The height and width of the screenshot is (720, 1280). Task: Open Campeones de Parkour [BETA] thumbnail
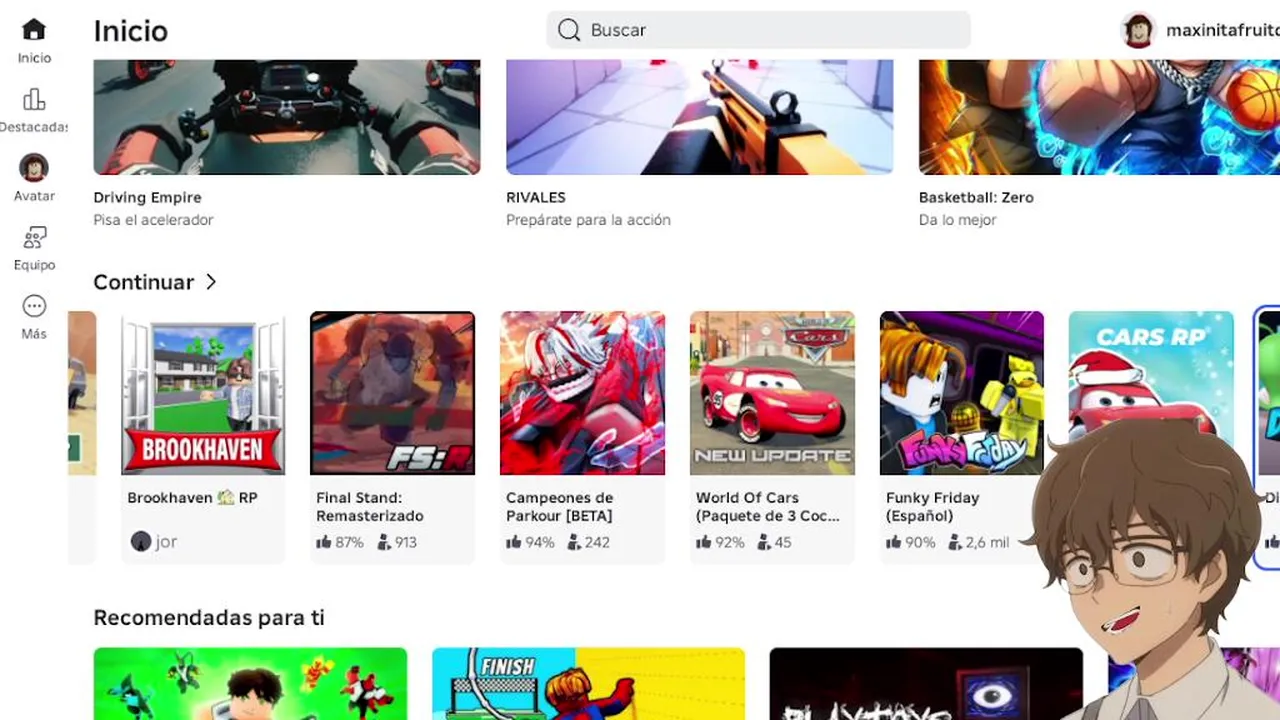click(583, 393)
